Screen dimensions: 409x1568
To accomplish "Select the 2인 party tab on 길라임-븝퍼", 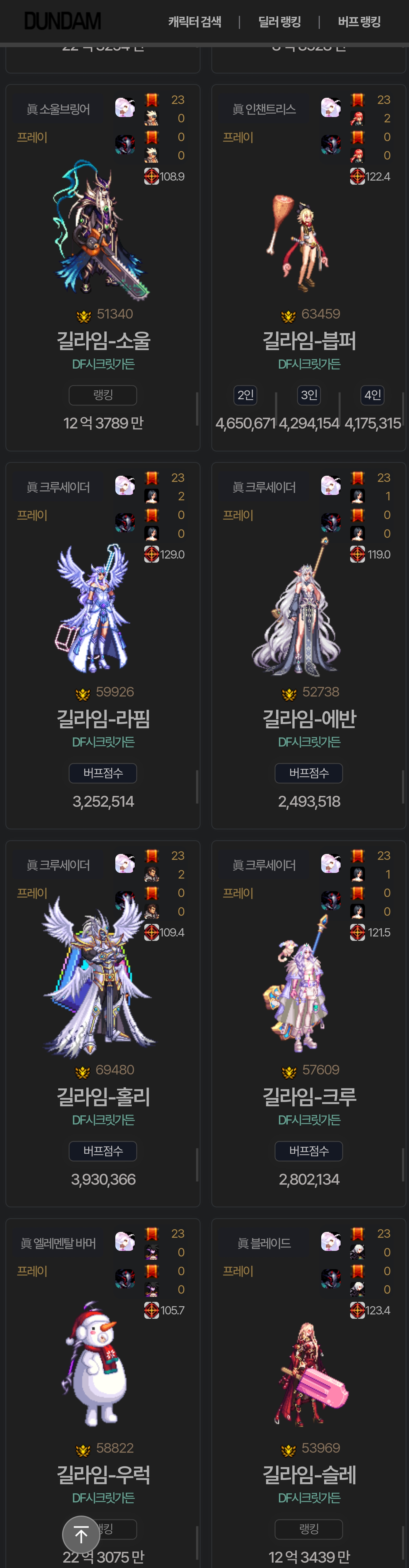I will point(246,395).
